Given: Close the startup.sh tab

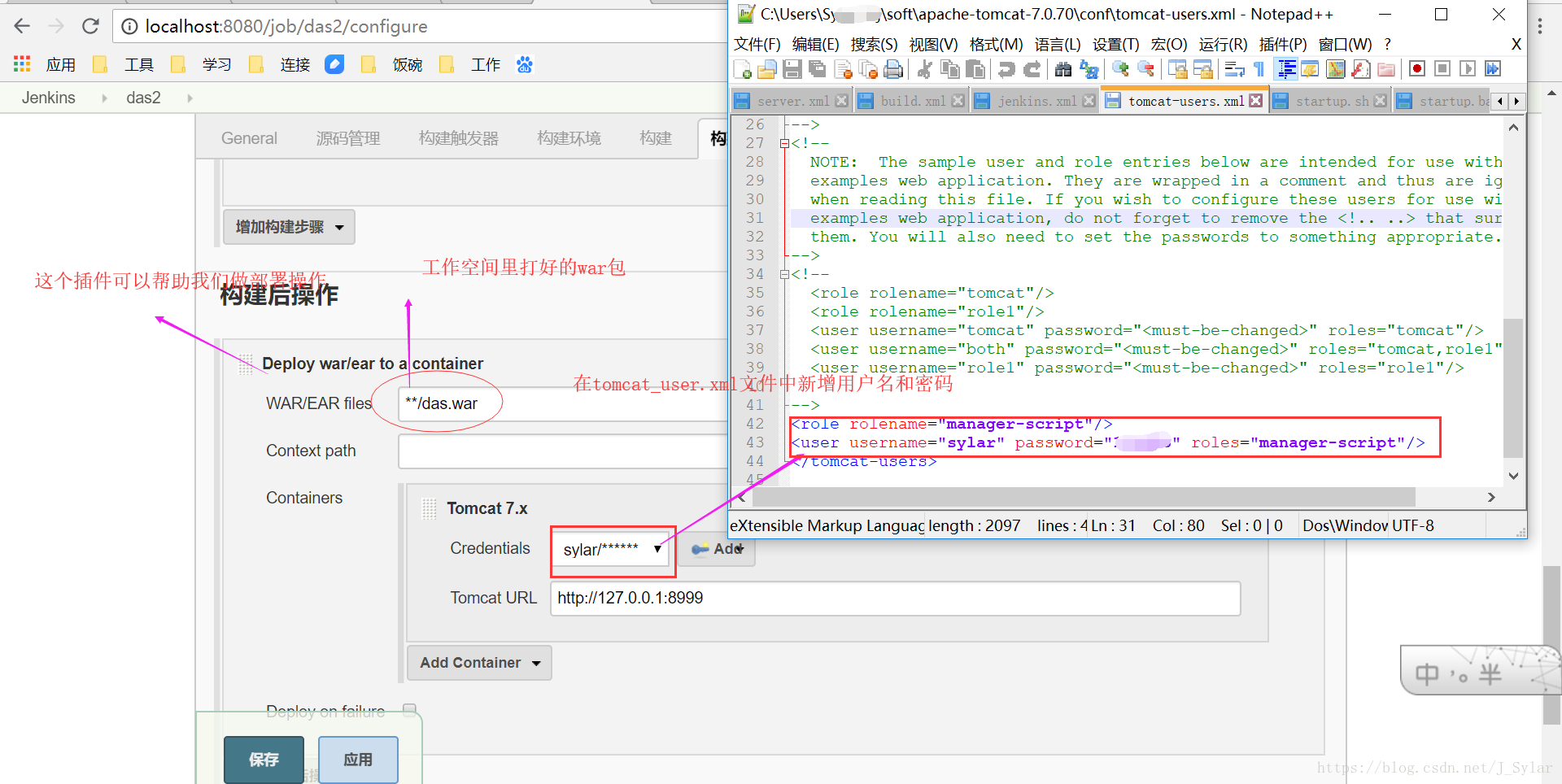Looking at the screenshot, I should click(x=1381, y=101).
